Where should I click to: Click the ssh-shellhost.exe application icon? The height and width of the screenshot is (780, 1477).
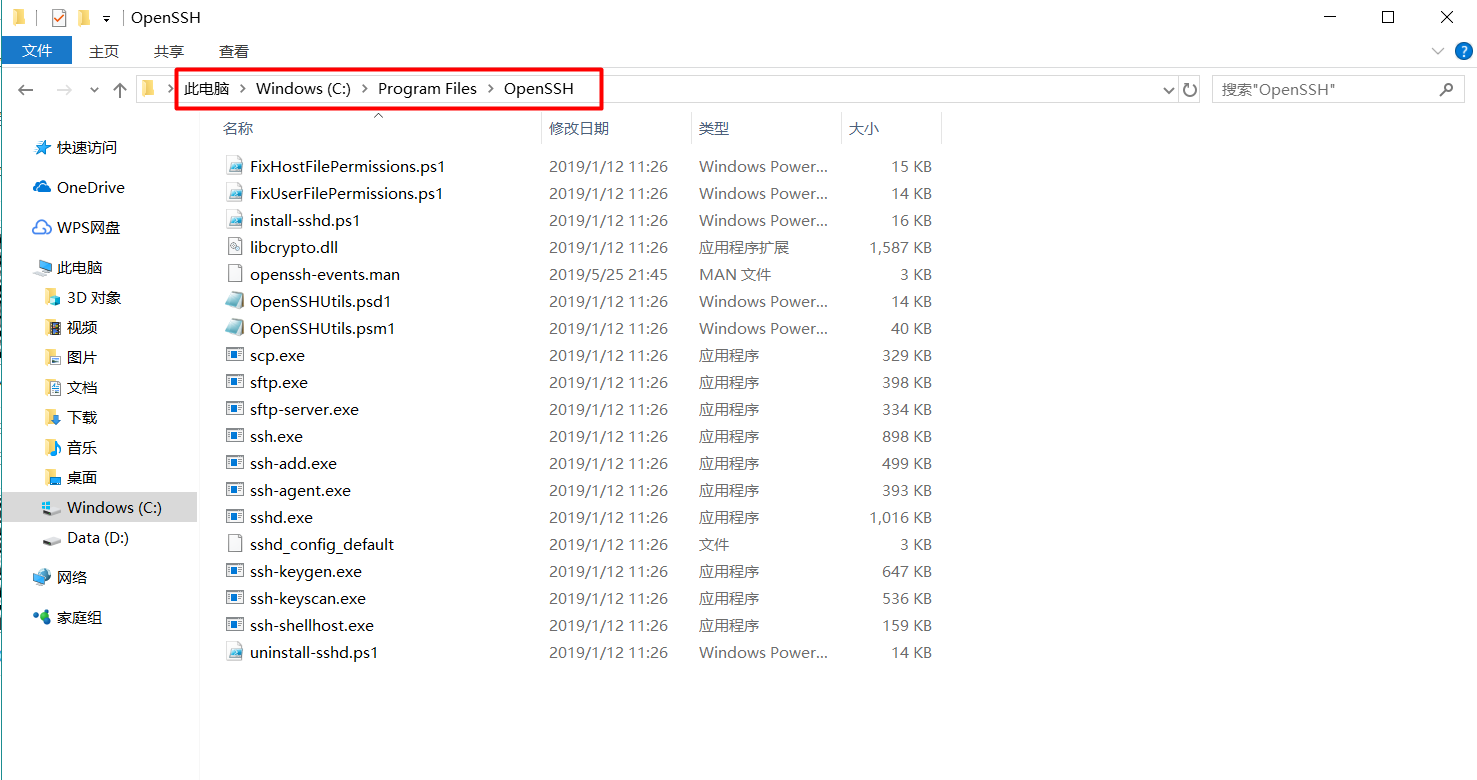pos(235,625)
